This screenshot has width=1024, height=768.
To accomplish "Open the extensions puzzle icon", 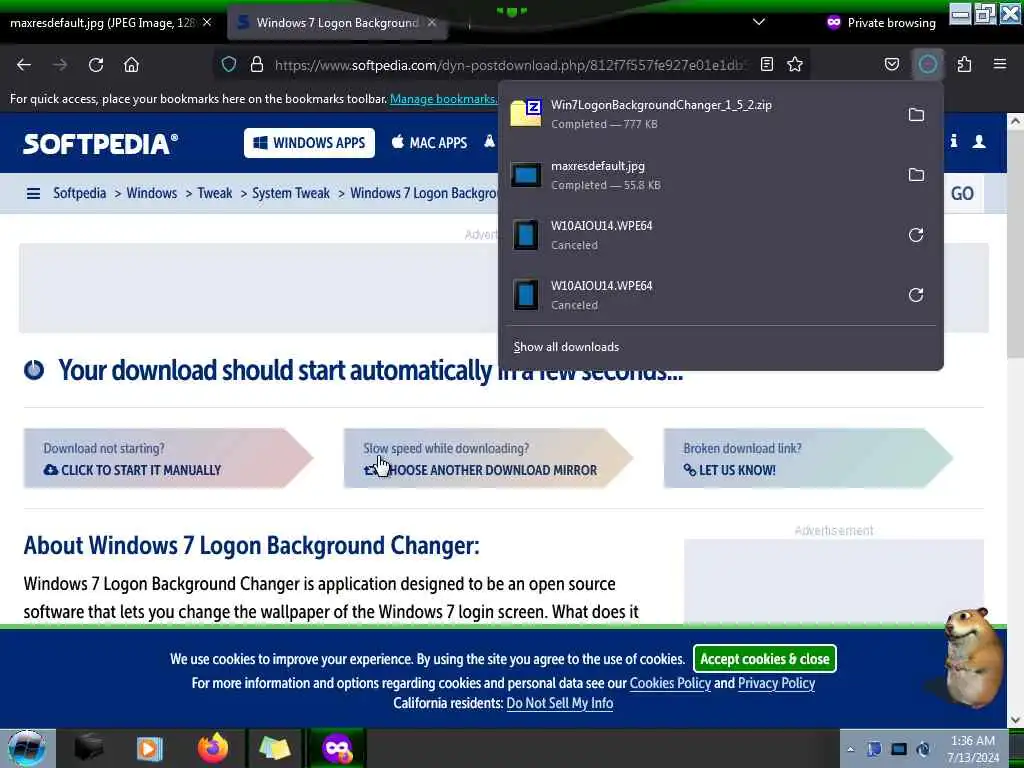I will coord(964,64).
